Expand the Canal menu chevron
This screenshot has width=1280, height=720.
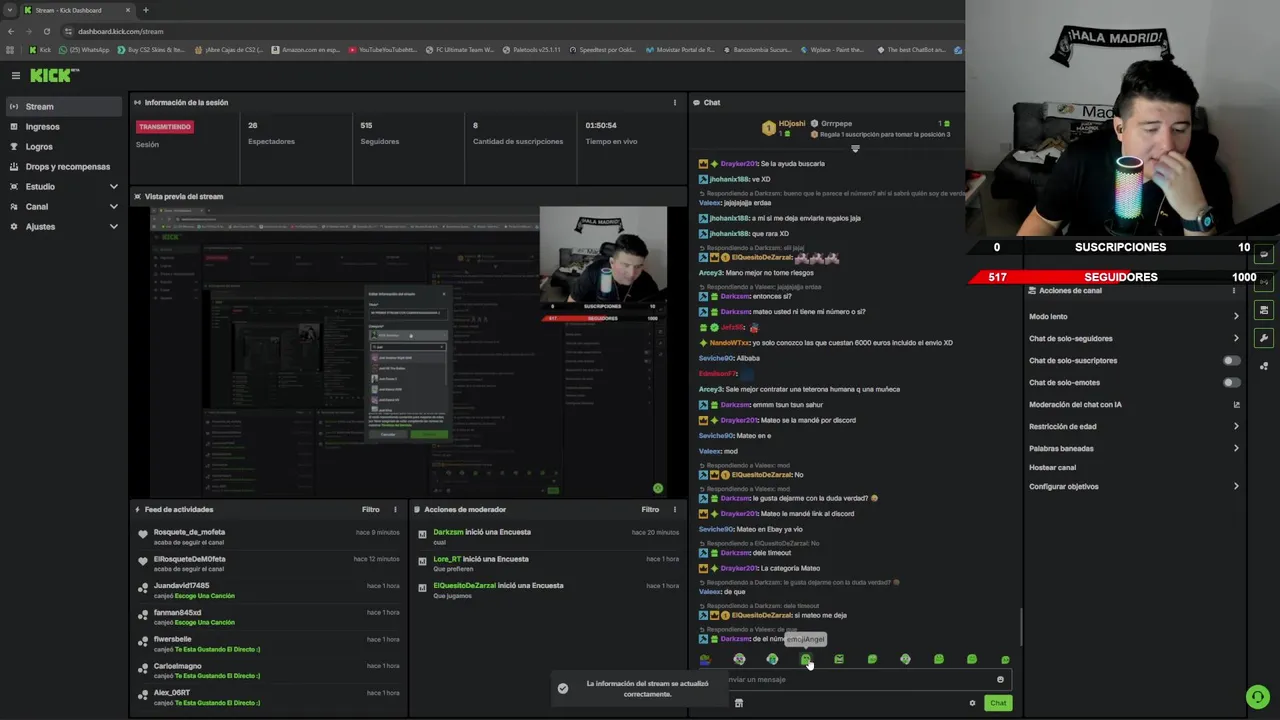coord(113,207)
